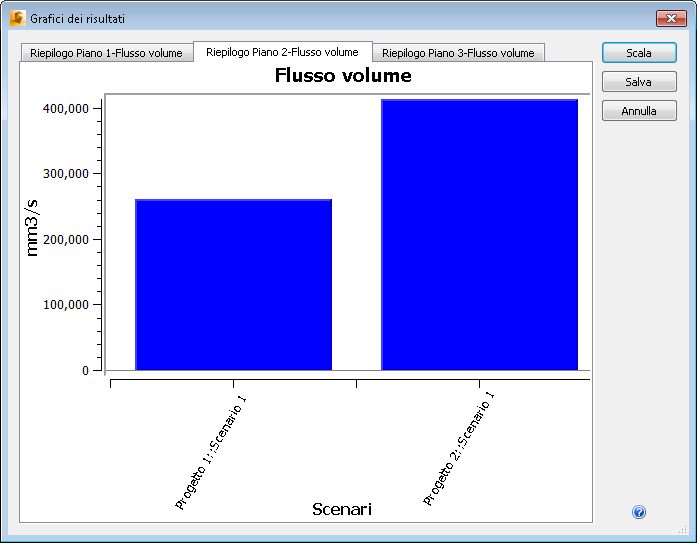Click the 200,000 axis value
697x543 pixels.
point(66,240)
